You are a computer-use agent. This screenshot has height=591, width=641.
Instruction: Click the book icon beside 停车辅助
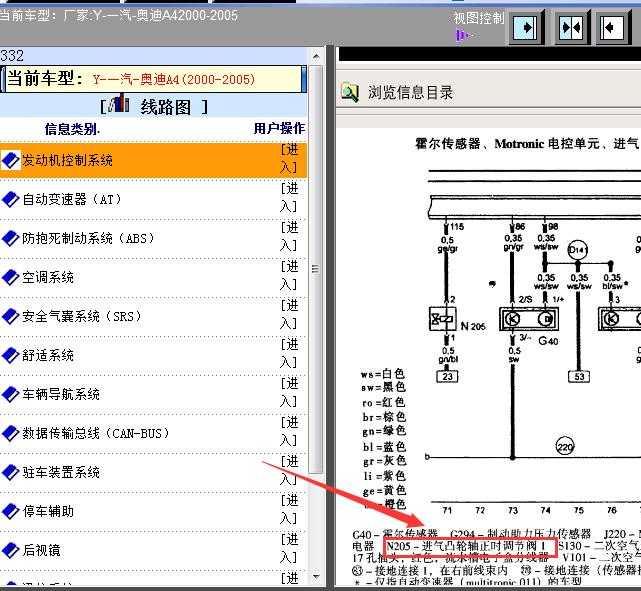coord(10,511)
